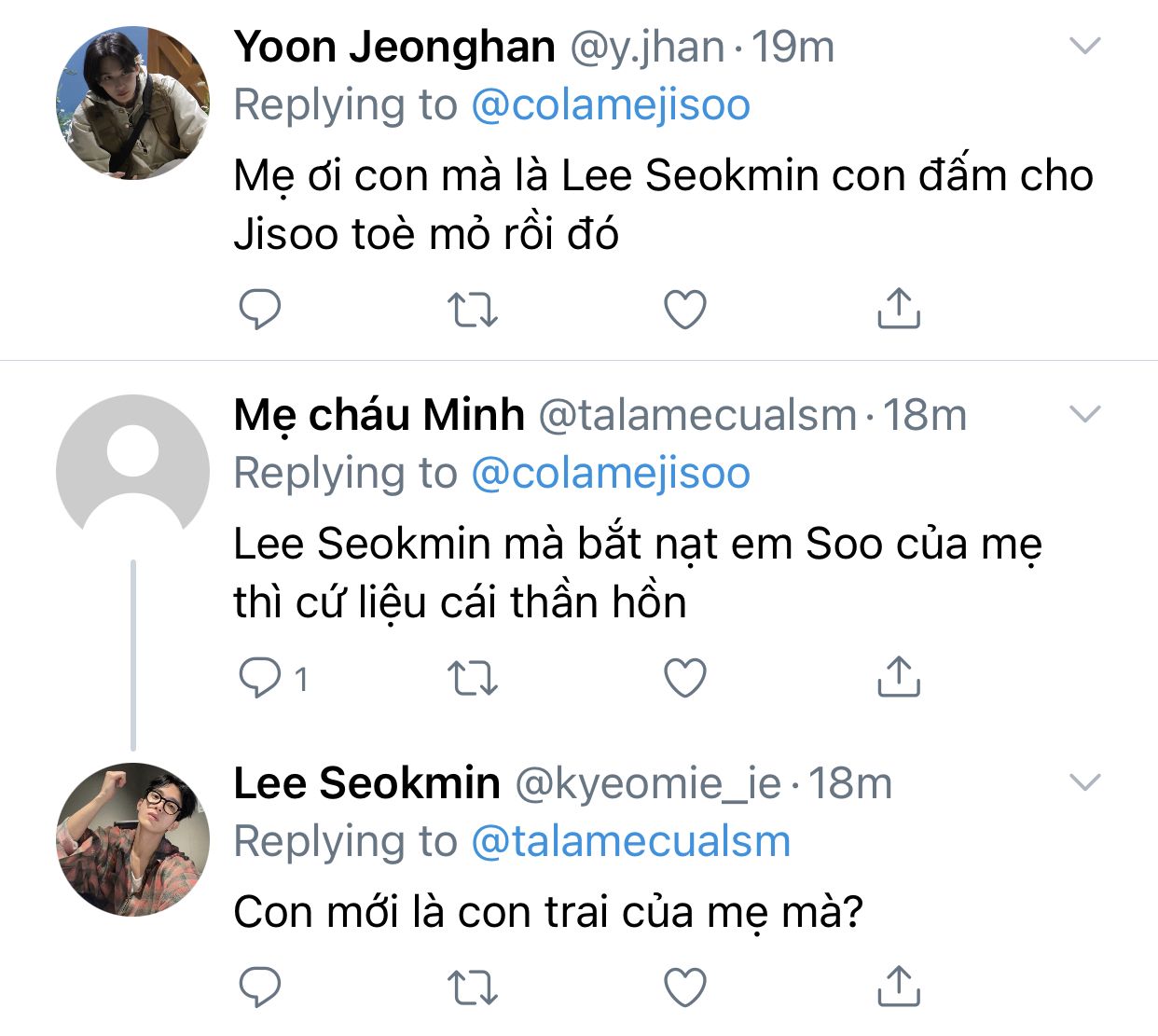This screenshot has height=1036, width=1158.
Task: Open @talamecualsm mention in Lee Seokmin's reply
Action: [x=630, y=841]
